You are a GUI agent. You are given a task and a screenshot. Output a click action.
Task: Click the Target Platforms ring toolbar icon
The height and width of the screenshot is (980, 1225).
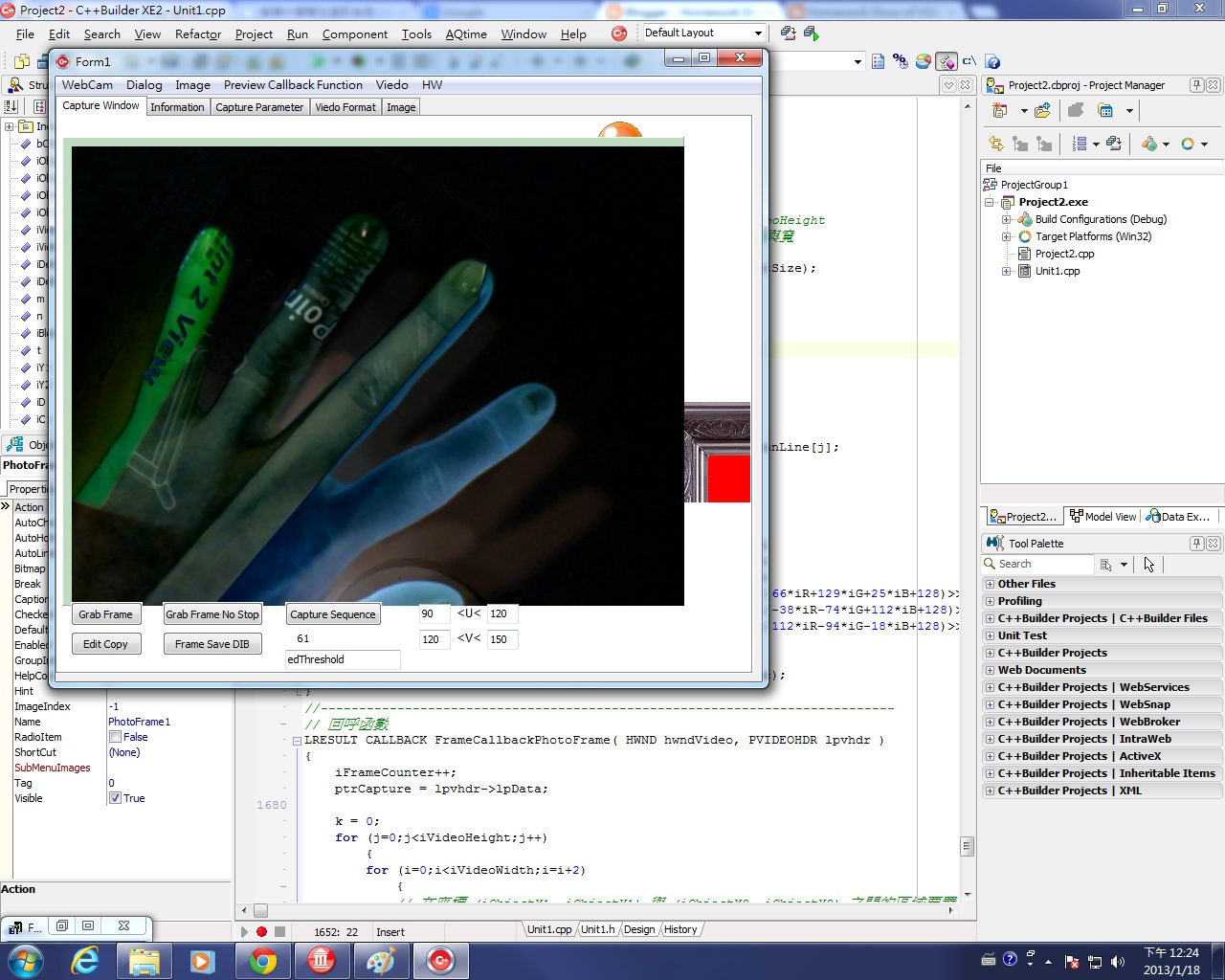pyautogui.click(x=1188, y=144)
